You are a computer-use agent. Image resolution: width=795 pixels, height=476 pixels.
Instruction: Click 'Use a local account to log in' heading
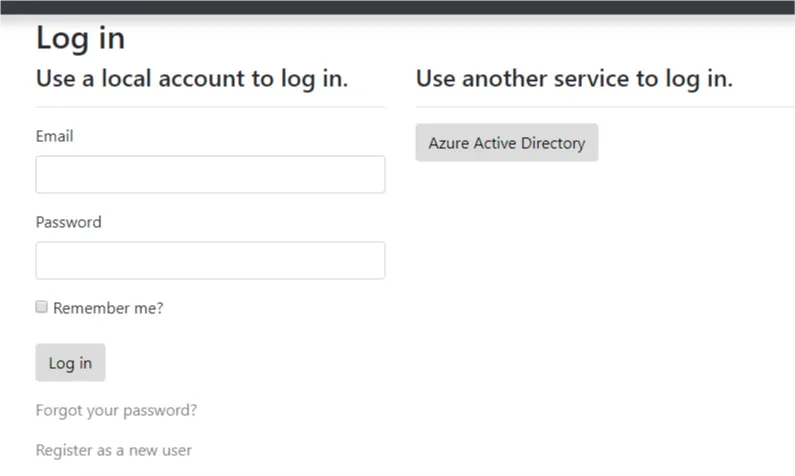192,78
